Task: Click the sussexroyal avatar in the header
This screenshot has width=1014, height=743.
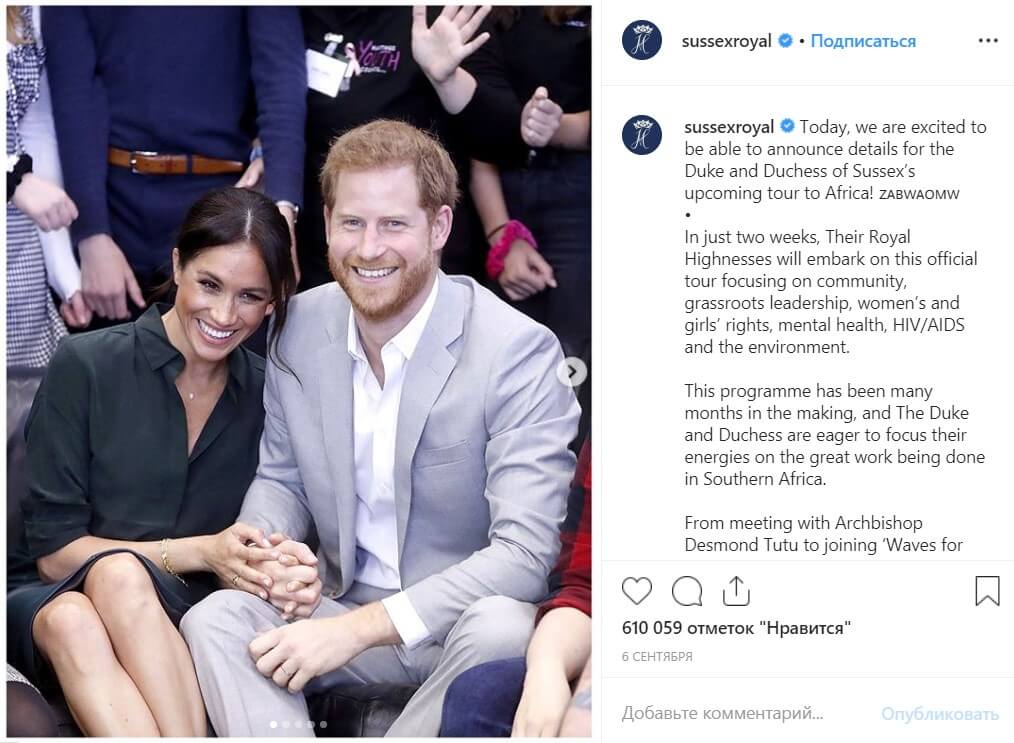Action: [x=642, y=40]
